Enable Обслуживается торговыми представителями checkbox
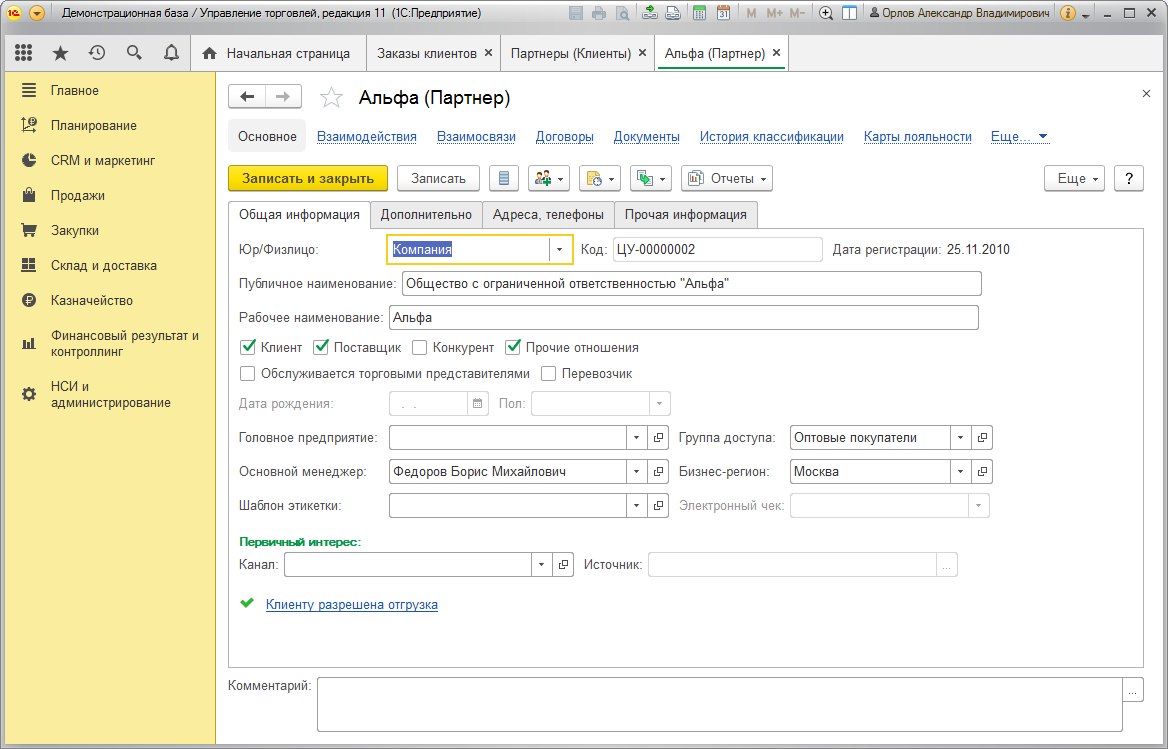This screenshot has width=1168, height=749. [248, 374]
